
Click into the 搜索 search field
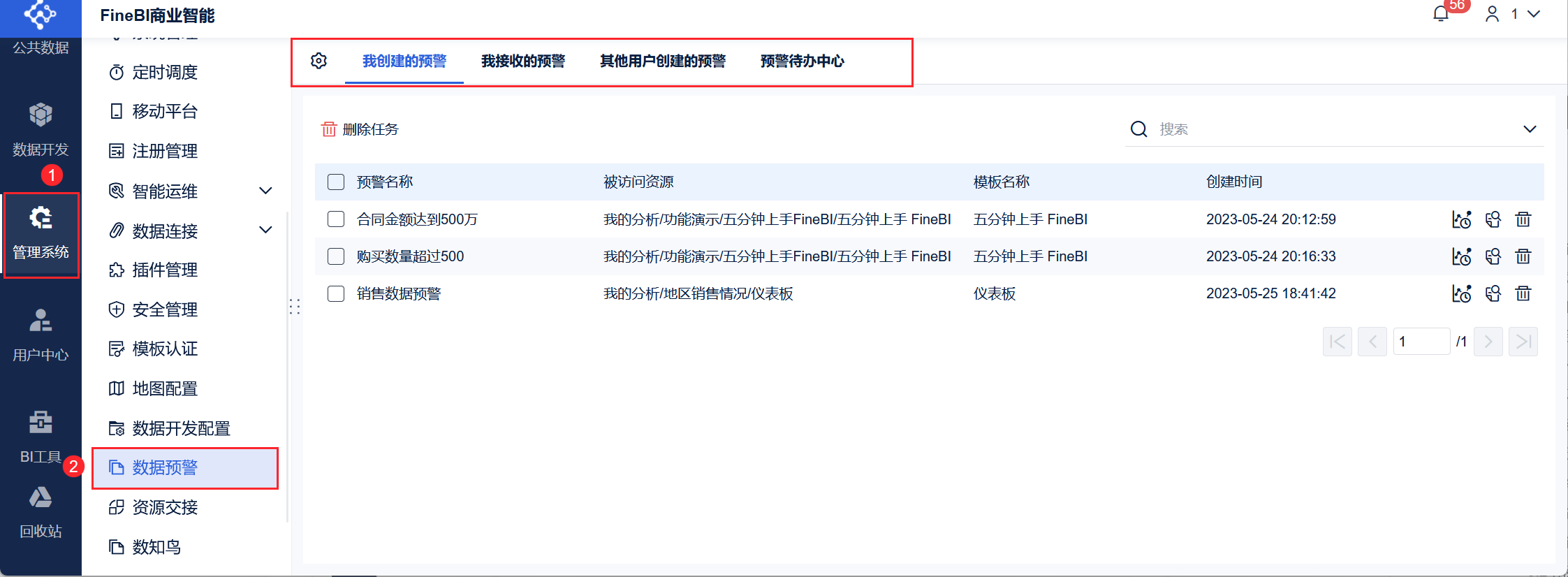pos(1334,129)
